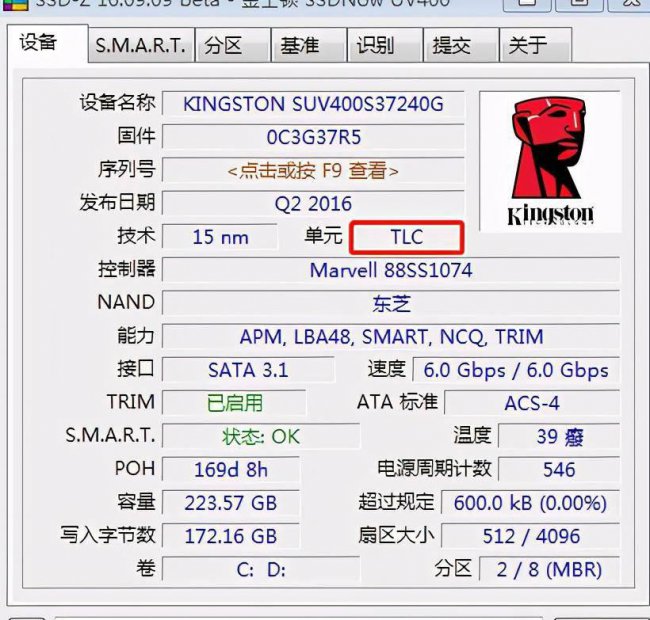
Task: Click firmware value 0C3G37R5
Action: pos(313,137)
